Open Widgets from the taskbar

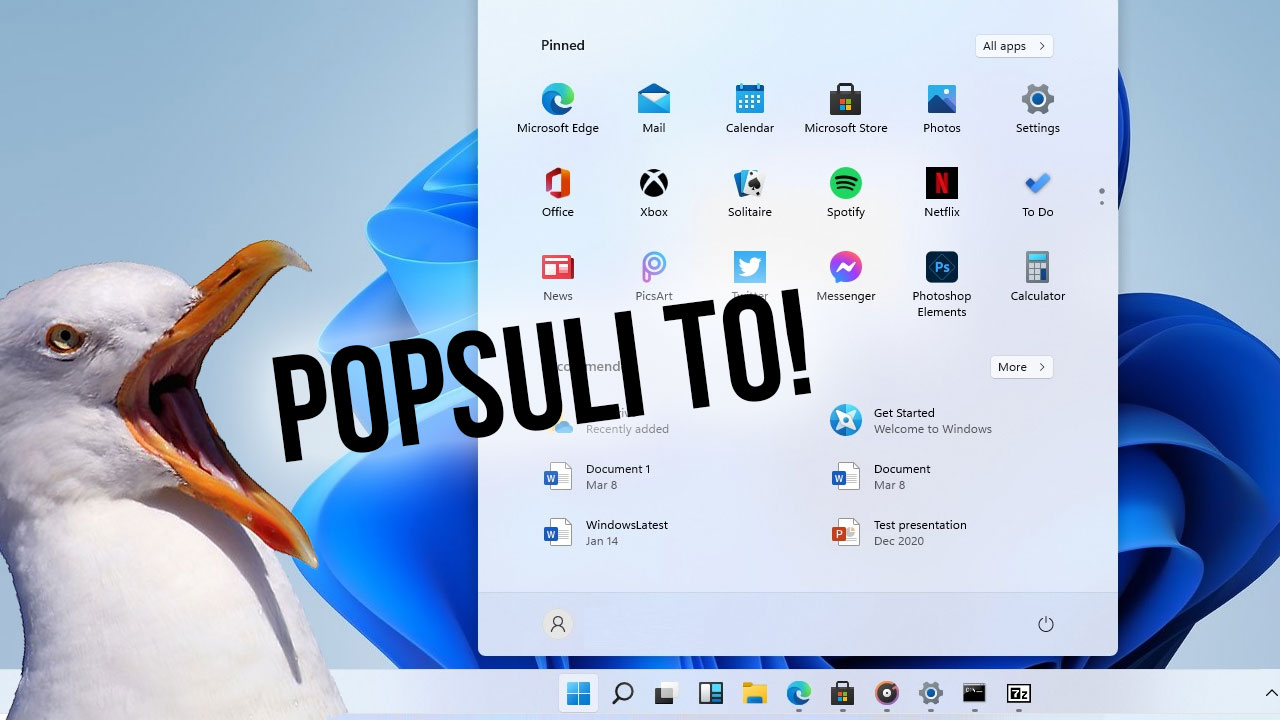pyautogui.click(x=710, y=693)
